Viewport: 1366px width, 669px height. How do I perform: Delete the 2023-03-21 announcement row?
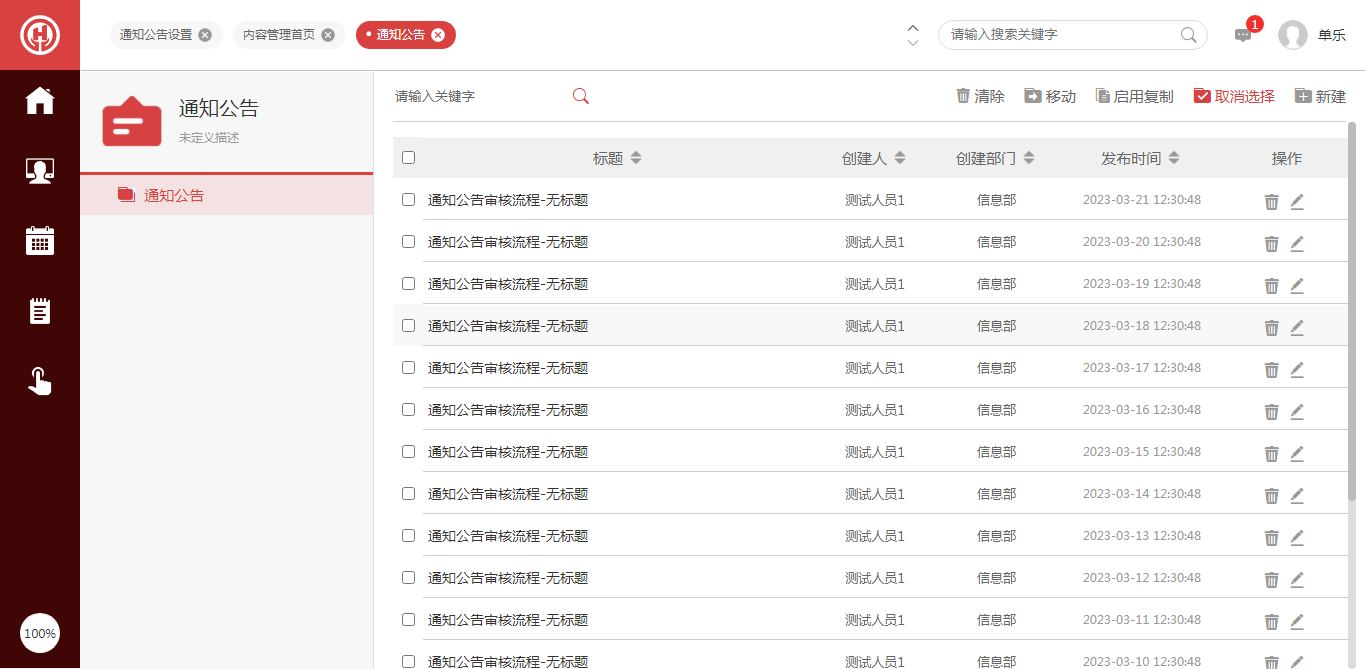coord(1271,201)
